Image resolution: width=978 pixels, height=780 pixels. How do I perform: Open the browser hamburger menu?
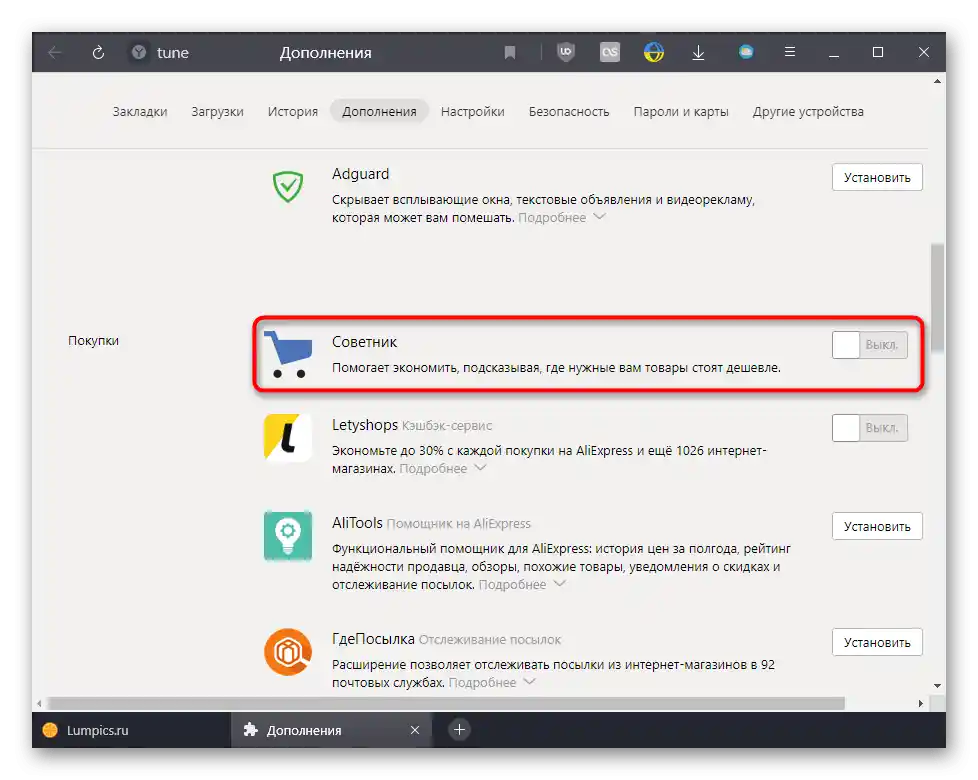pyautogui.click(x=790, y=52)
